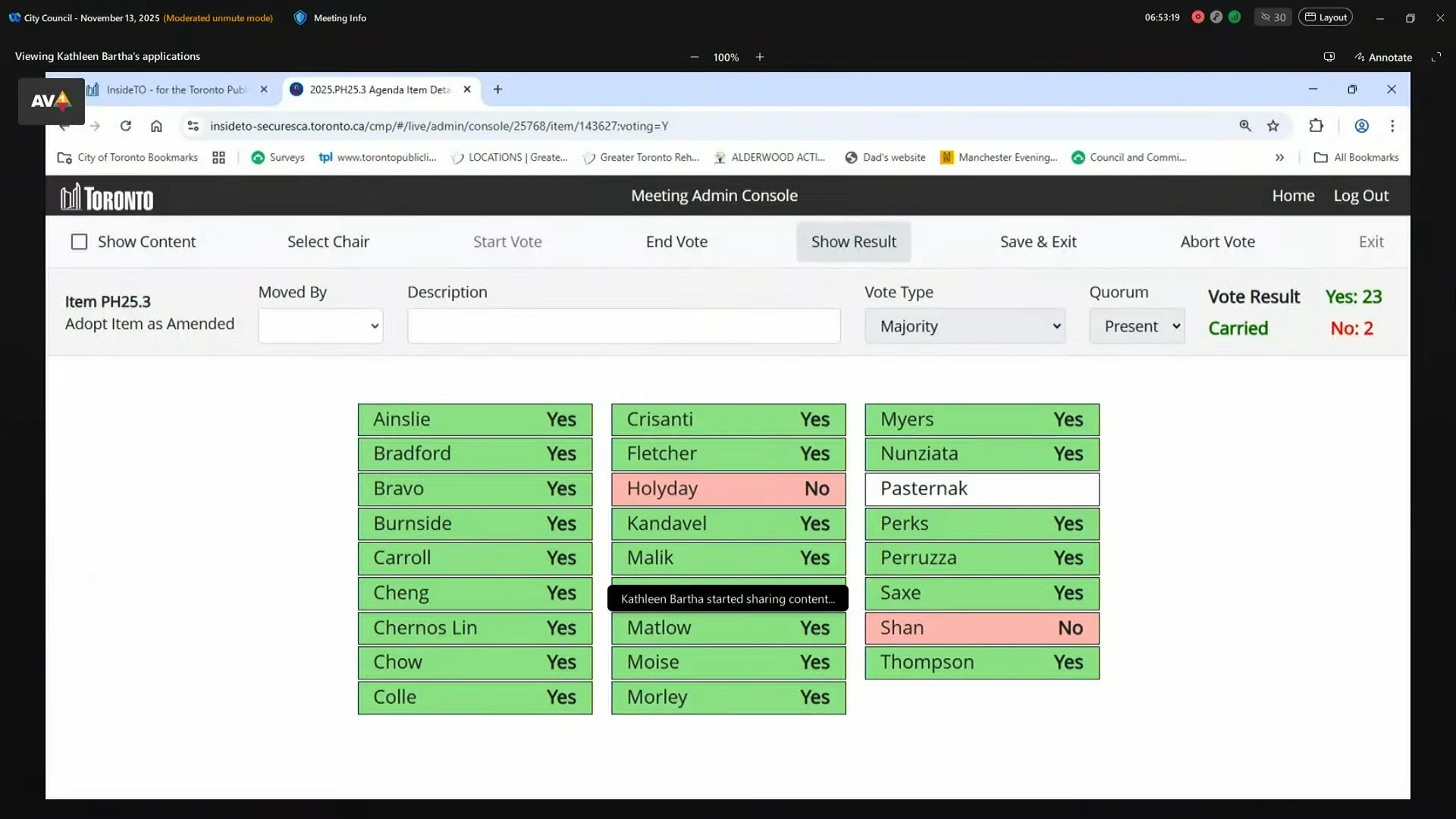Switch to the InsideTO browser tab

pyautogui.click(x=176, y=89)
